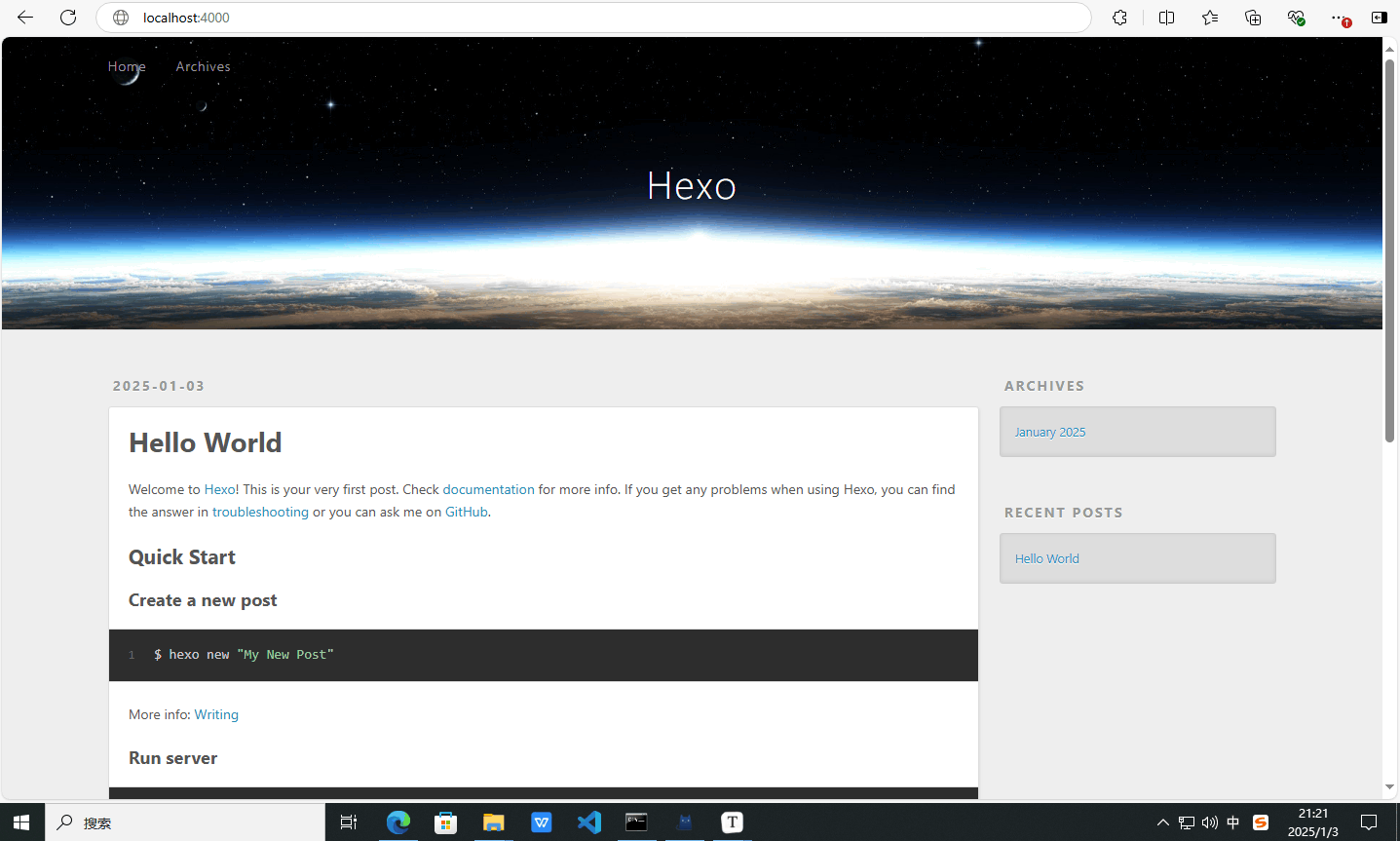Open Visual Studio Code from taskbar
This screenshot has height=841, width=1400.
[588, 822]
